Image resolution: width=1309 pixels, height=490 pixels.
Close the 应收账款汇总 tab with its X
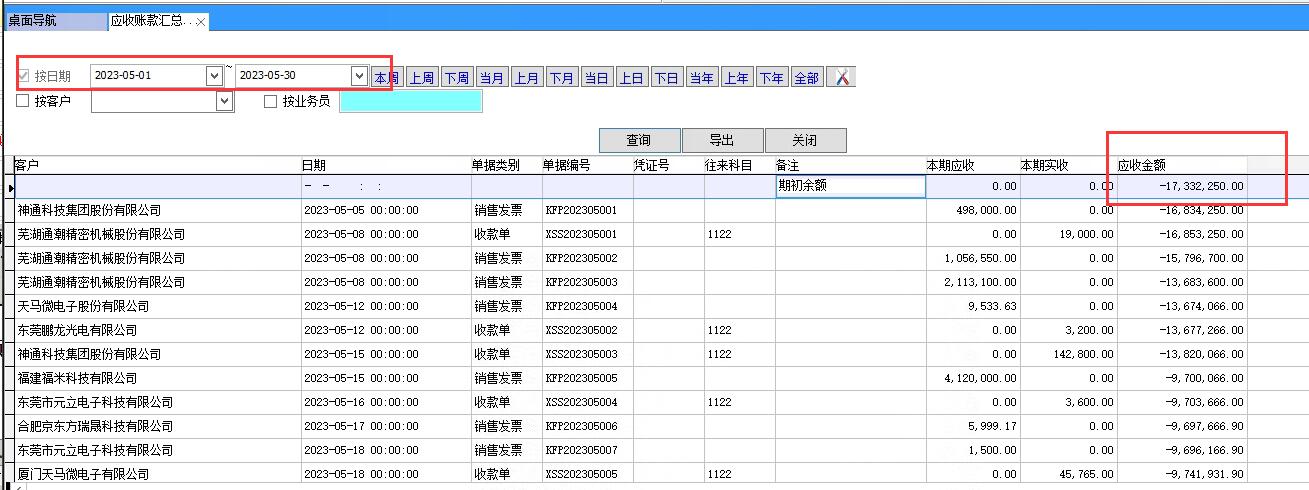click(201, 21)
